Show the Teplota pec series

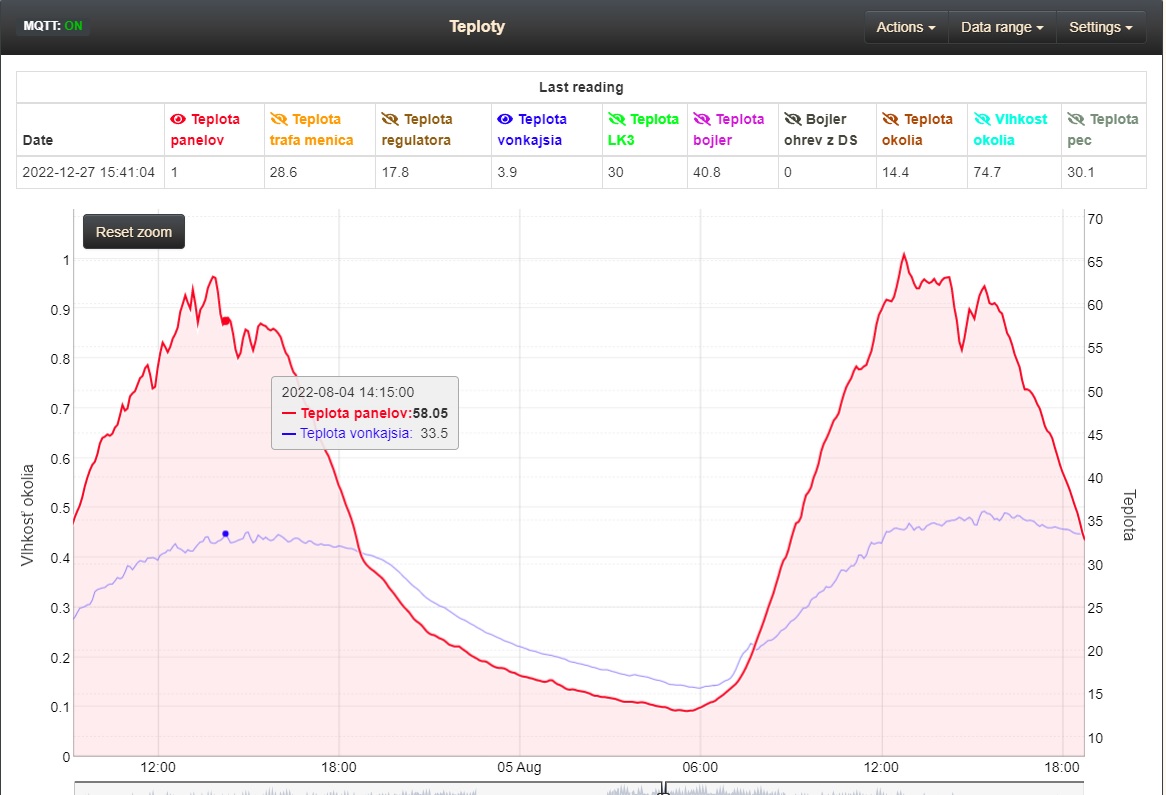pos(1076,119)
